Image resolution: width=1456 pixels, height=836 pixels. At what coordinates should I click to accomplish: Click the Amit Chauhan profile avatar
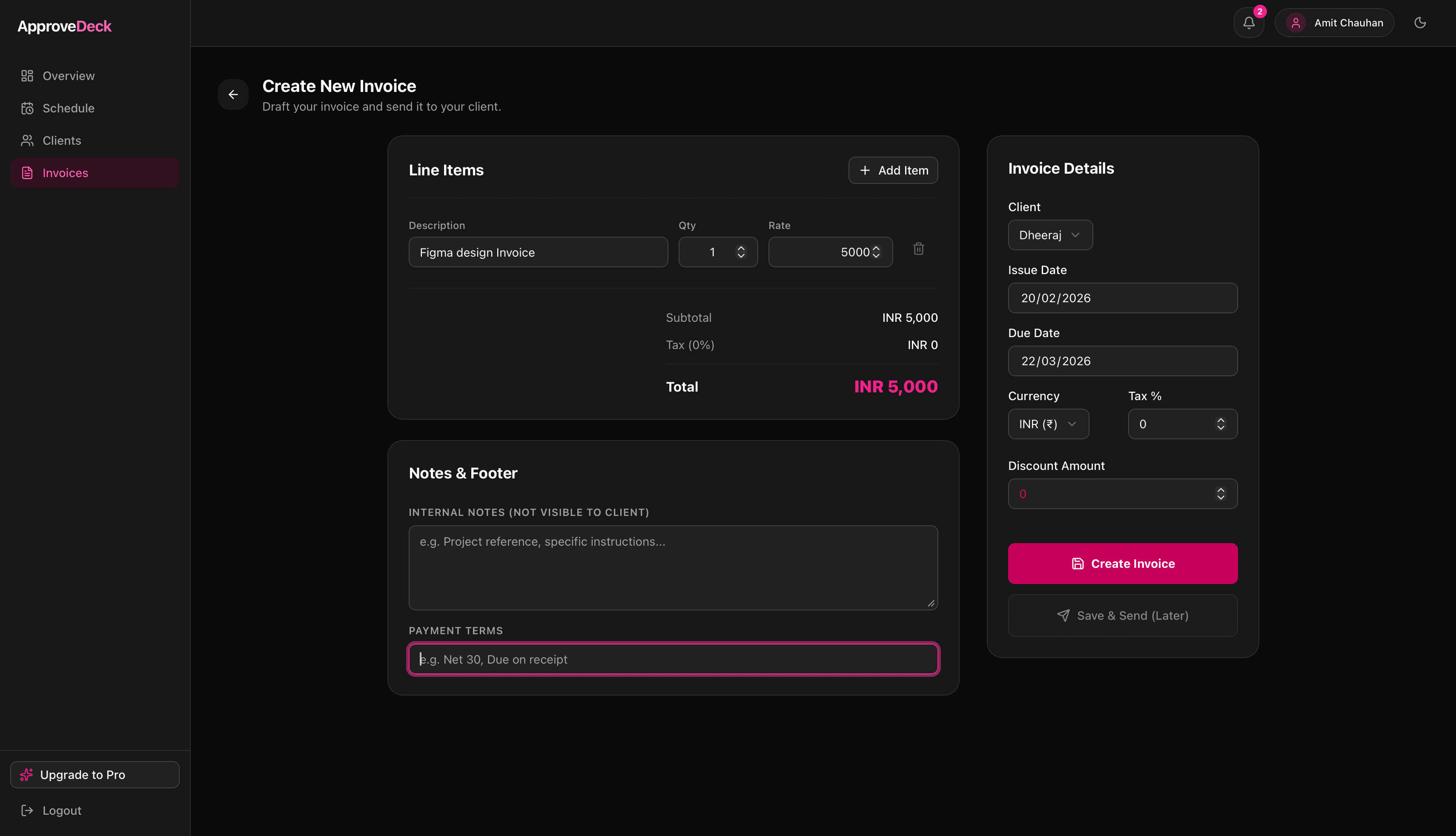(1296, 23)
